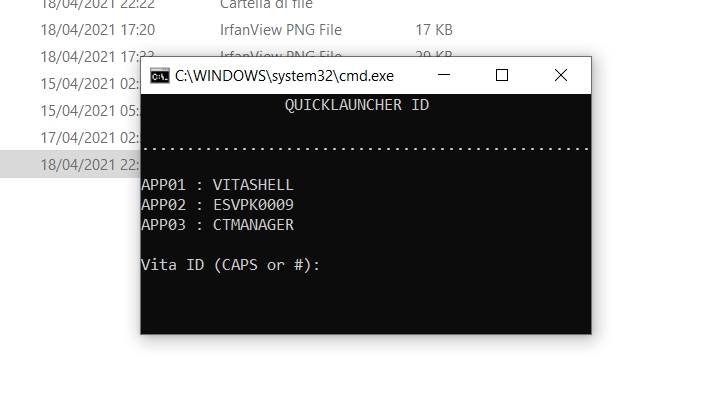Click the dashed separator line in console

coord(365,149)
